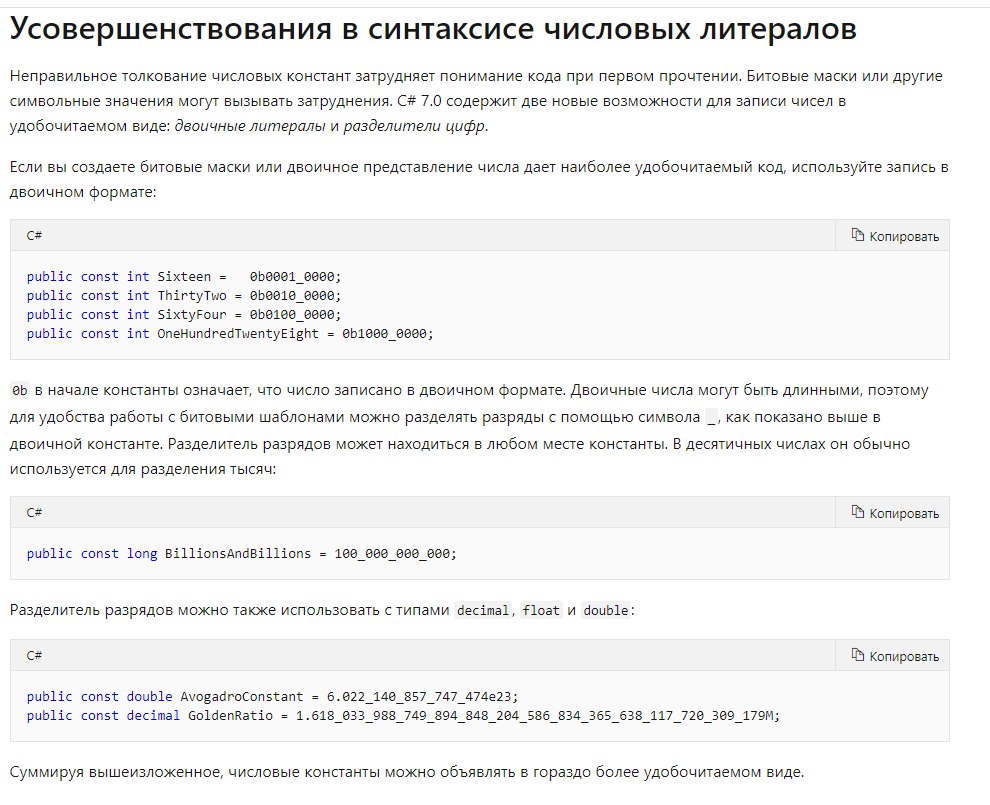Click the code line defining ThirtyTwo

tap(184, 295)
